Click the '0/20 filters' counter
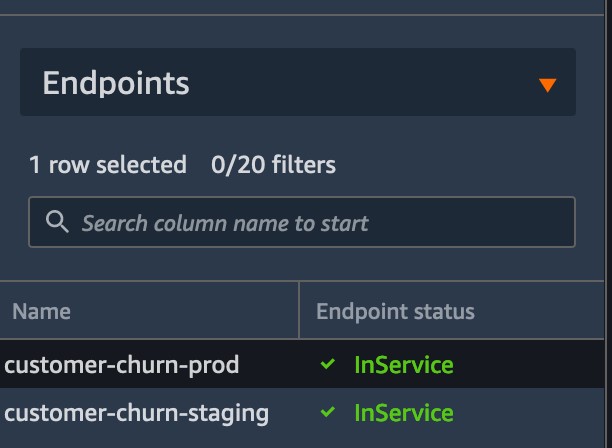 [x=273, y=164]
